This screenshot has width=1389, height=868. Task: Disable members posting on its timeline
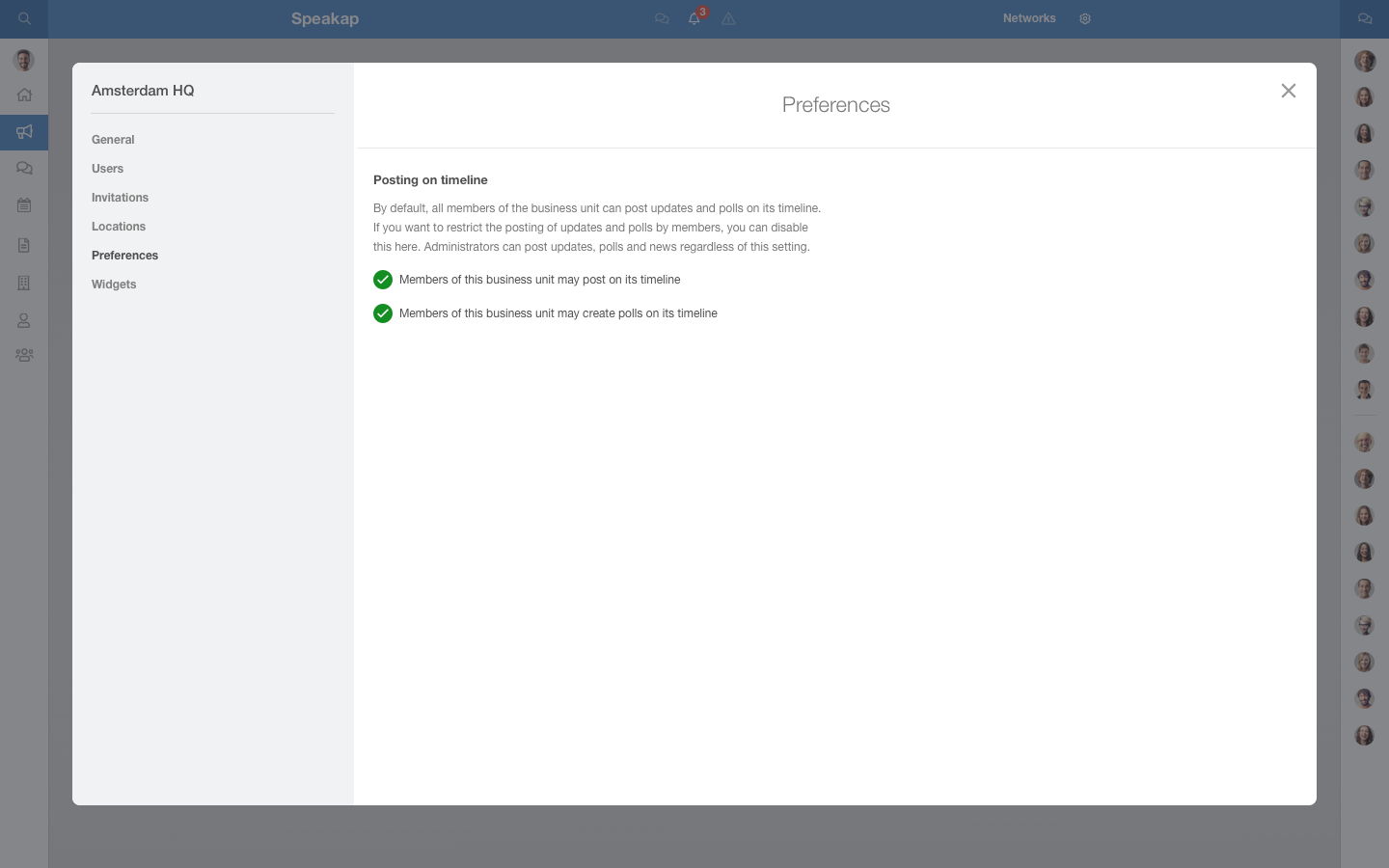pos(383,280)
